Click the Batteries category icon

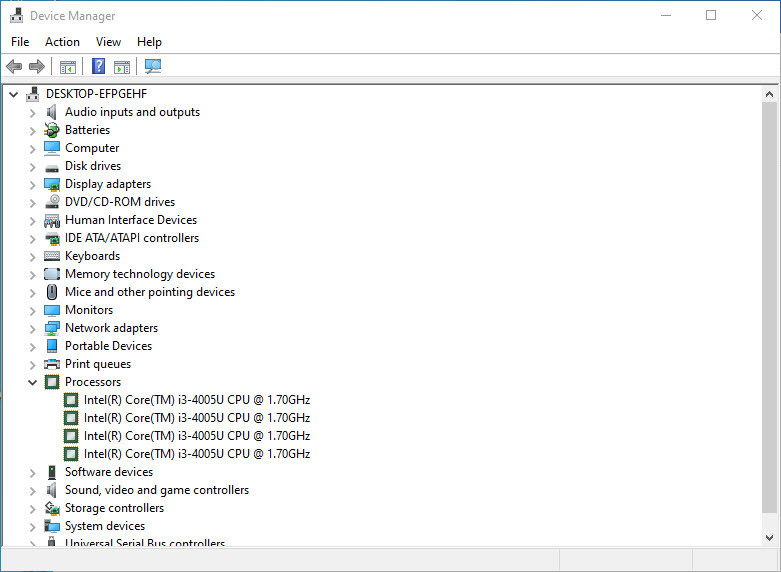coord(51,130)
